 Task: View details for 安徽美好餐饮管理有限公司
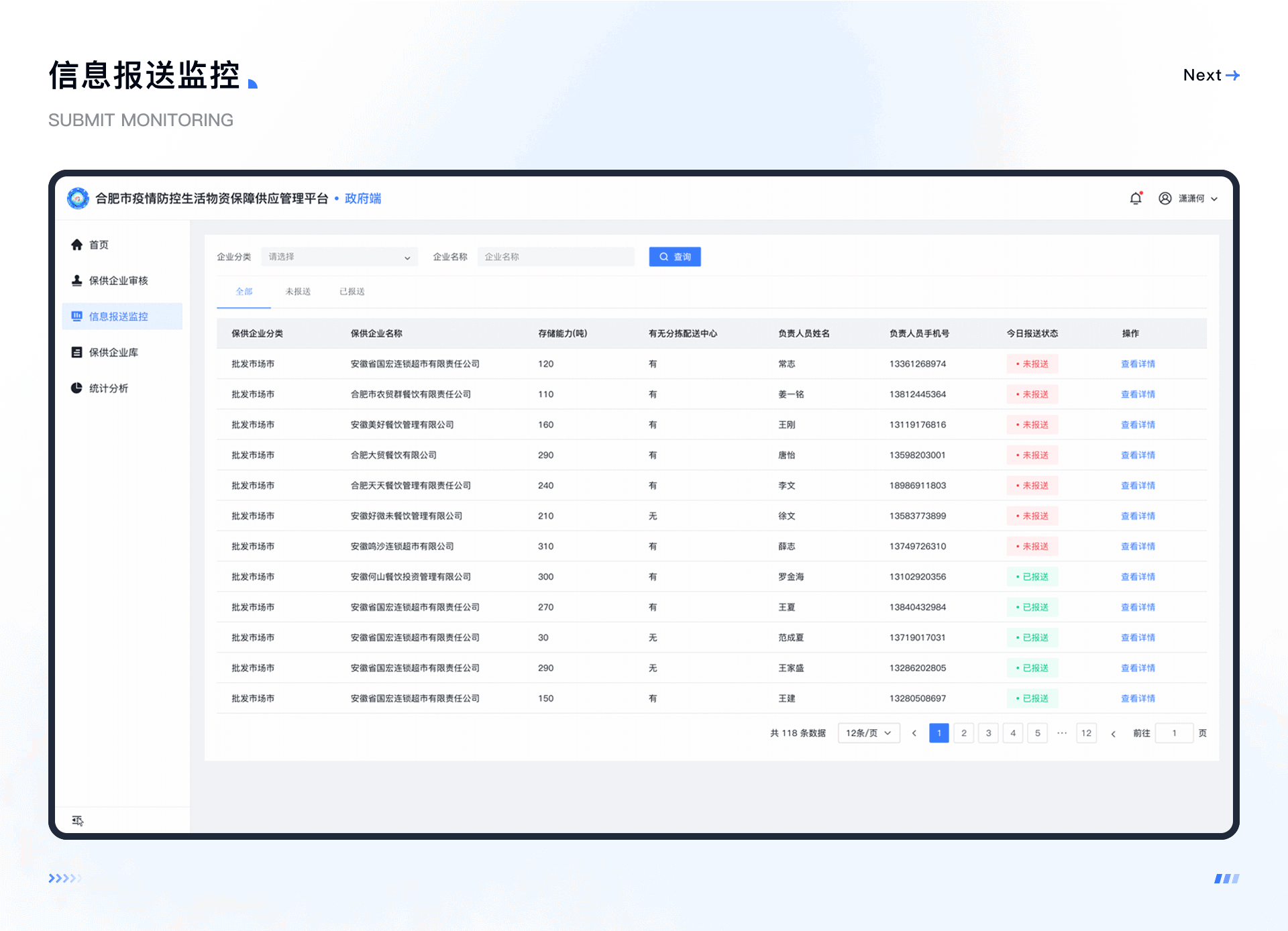[1138, 425]
